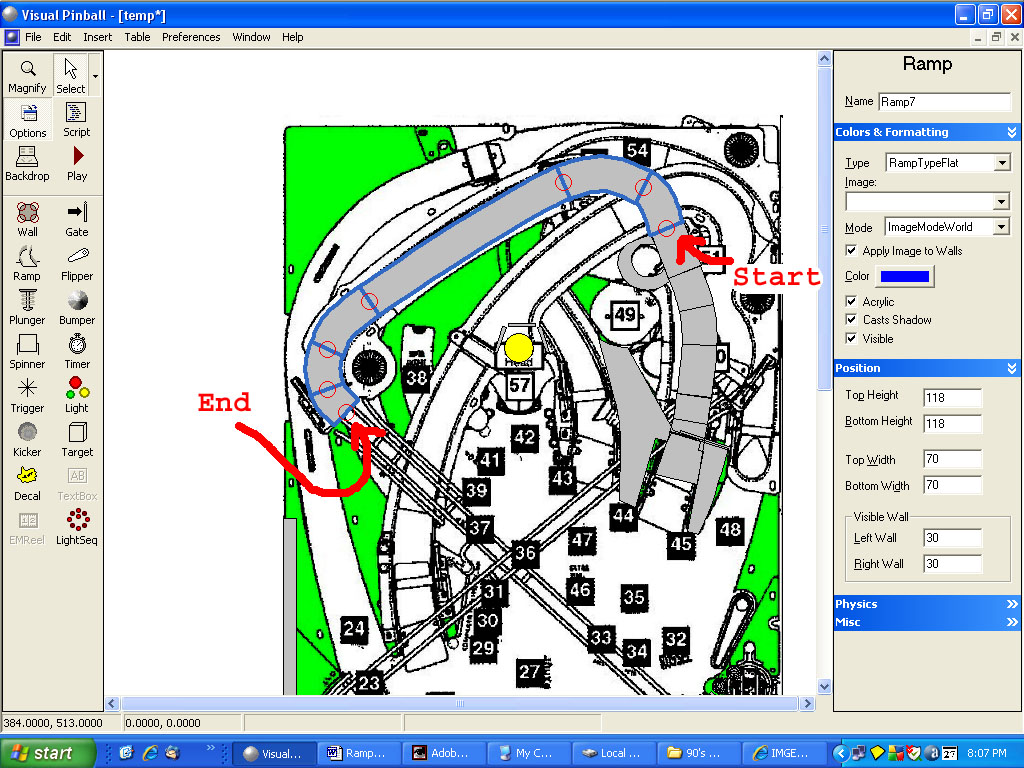
Task: Click the Windows start button
Action: 48,753
